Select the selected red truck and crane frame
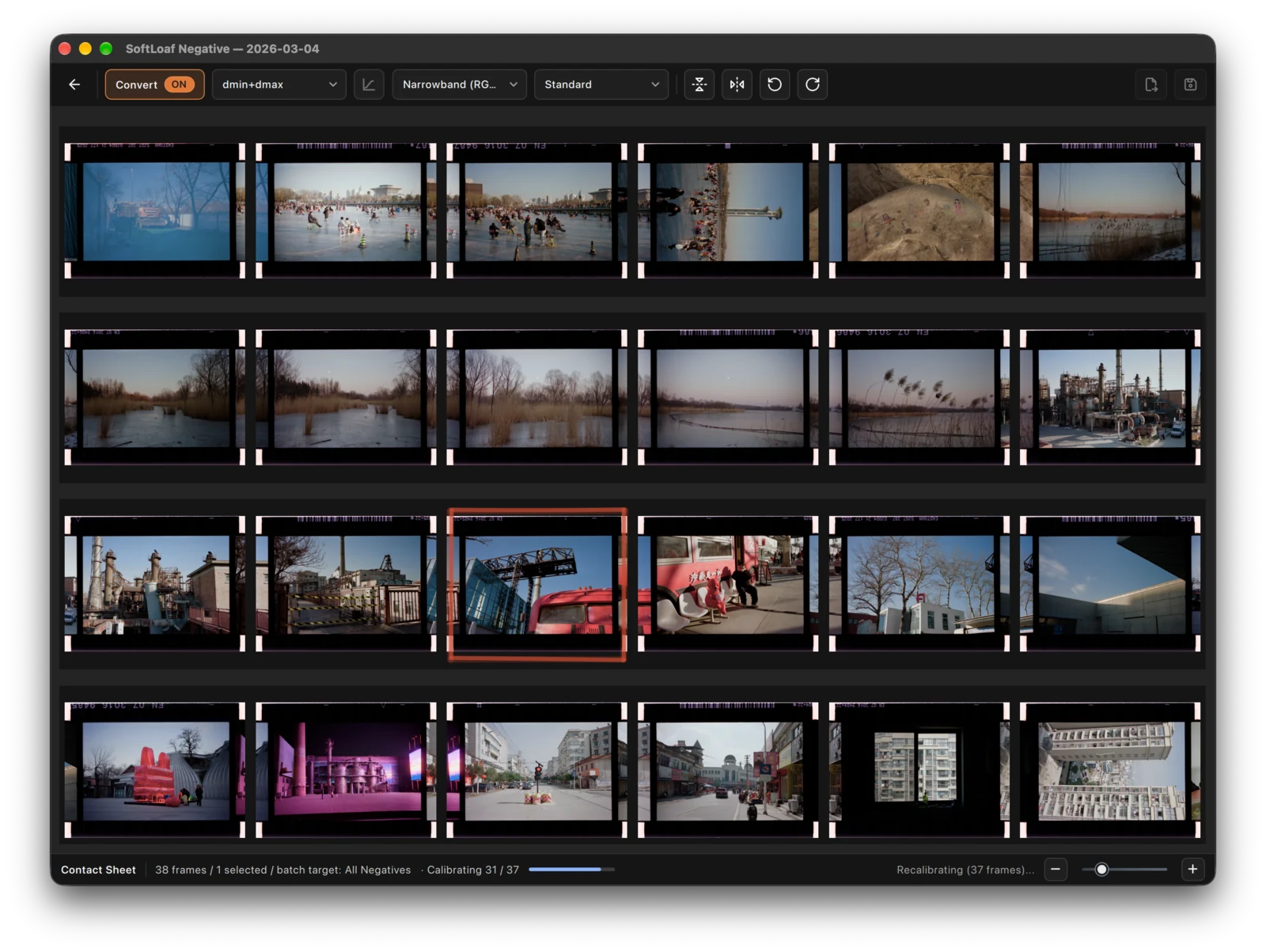This screenshot has height=952, width=1266. [x=537, y=584]
